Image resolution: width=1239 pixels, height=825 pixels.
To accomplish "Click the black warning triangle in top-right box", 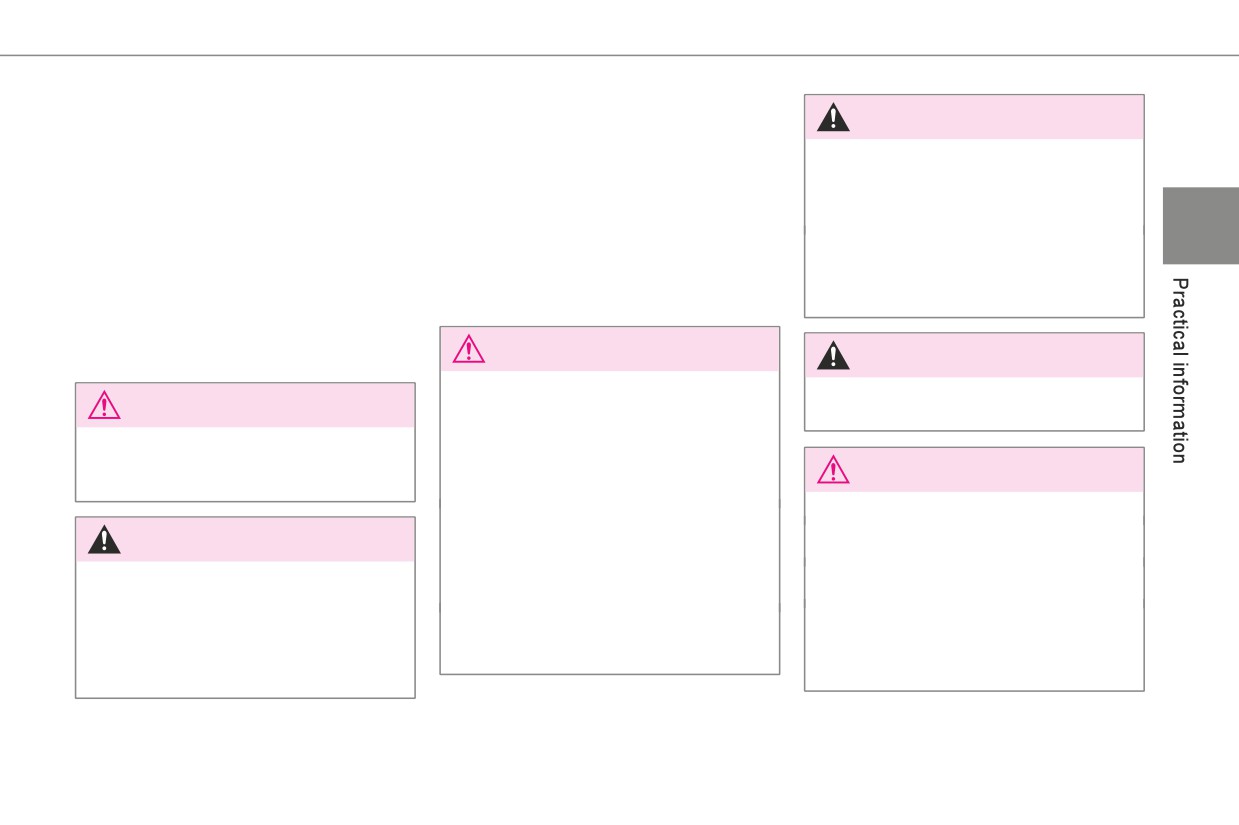I will (x=833, y=117).
